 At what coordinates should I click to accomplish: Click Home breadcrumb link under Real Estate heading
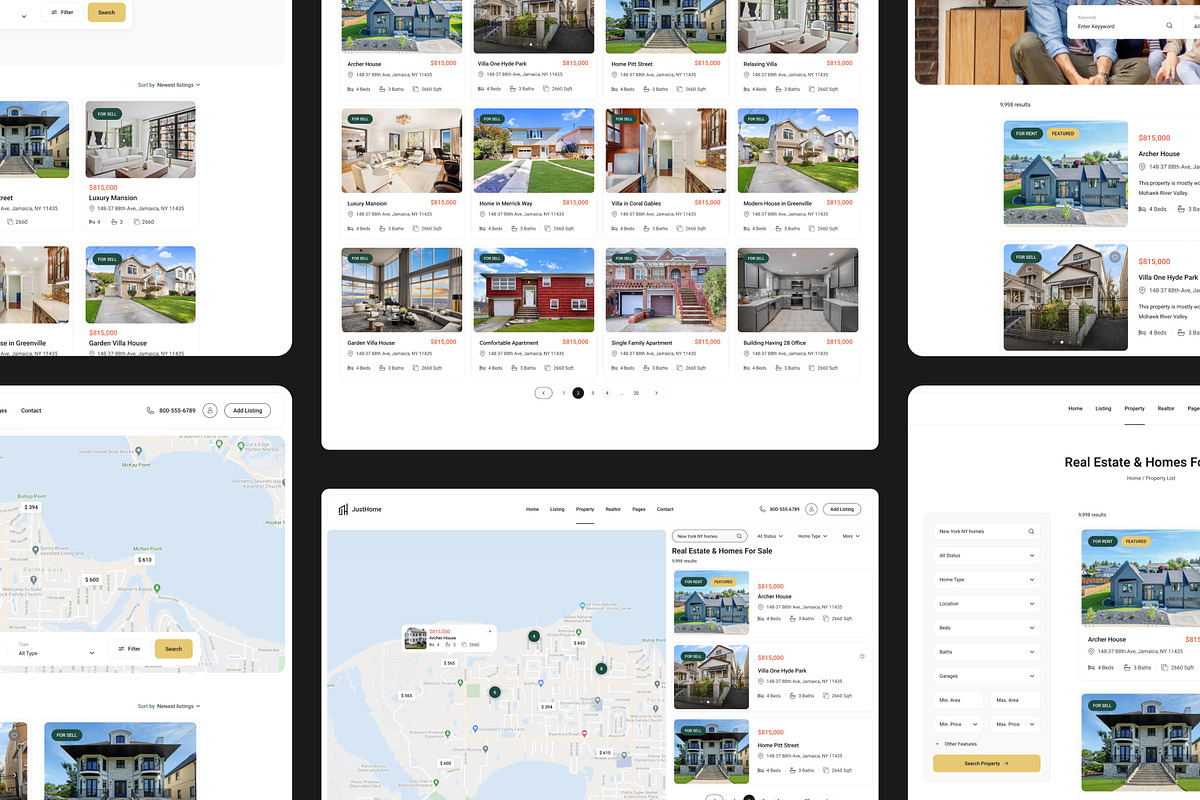pyautogui.click(x=1133, y=478)
